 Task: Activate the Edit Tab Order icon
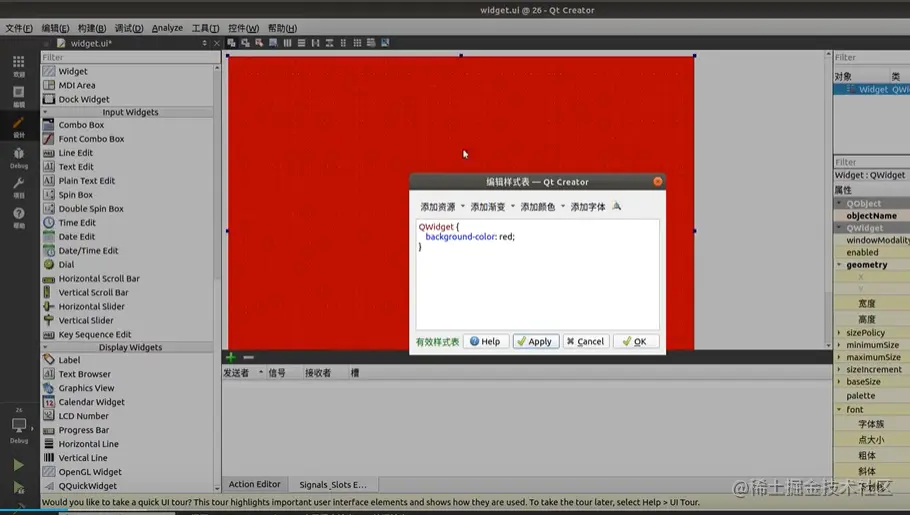point(273,43)
